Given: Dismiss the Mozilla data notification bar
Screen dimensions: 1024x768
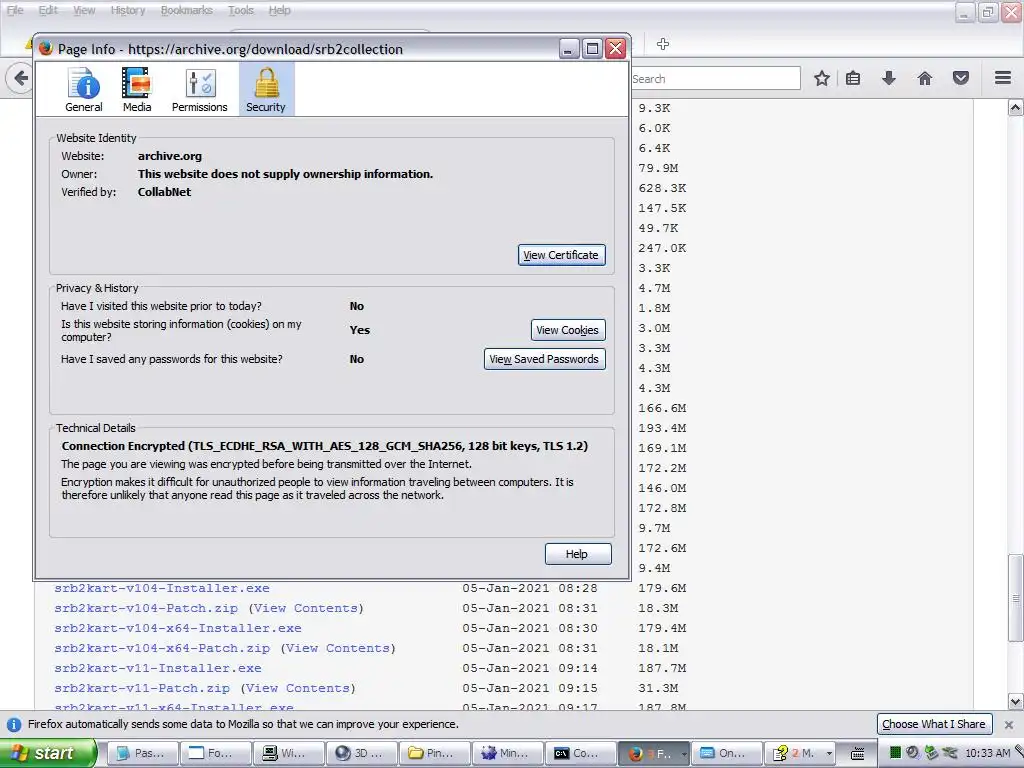Looking at the screenshot, I should (x=1008, y=725).
